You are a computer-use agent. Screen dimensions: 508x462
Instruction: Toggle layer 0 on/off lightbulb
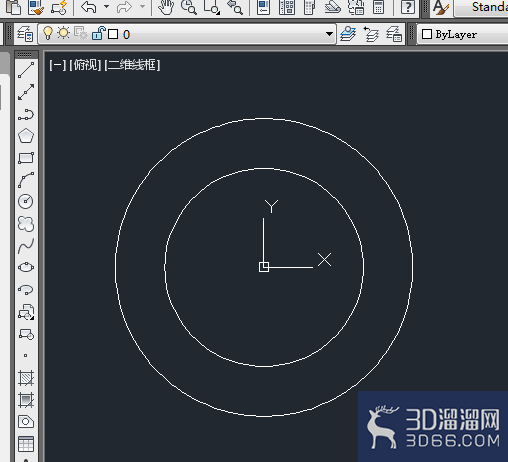click(48, 33)
